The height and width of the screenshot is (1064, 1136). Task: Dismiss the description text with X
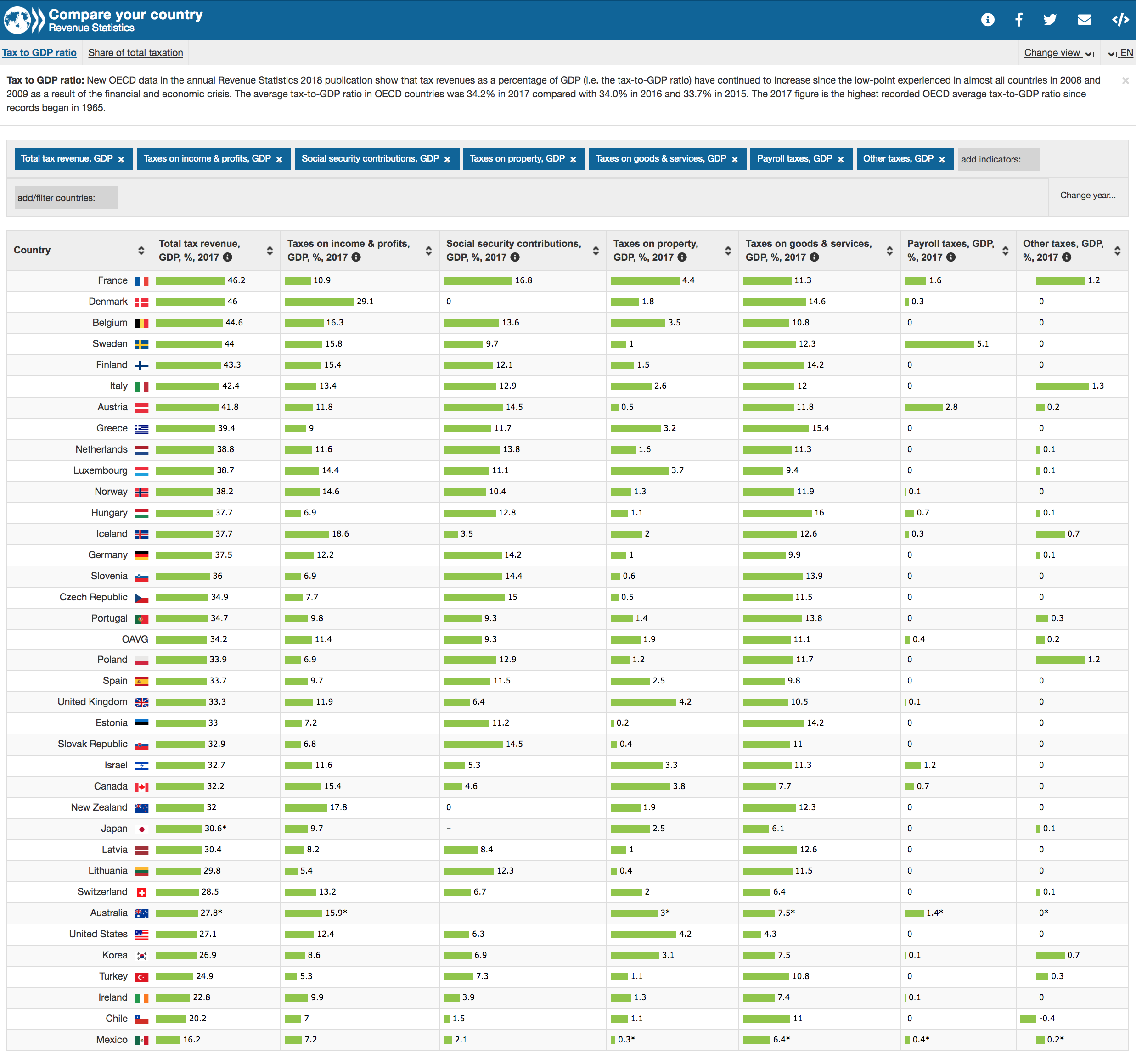1125,80
